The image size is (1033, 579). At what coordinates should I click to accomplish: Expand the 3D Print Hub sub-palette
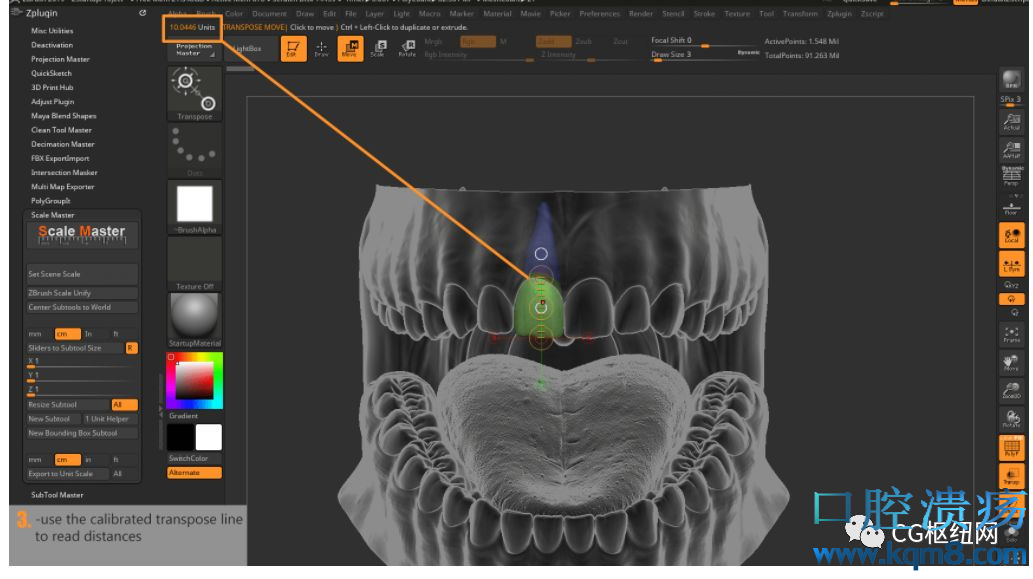pyautogui.click(x=52, y=88)
